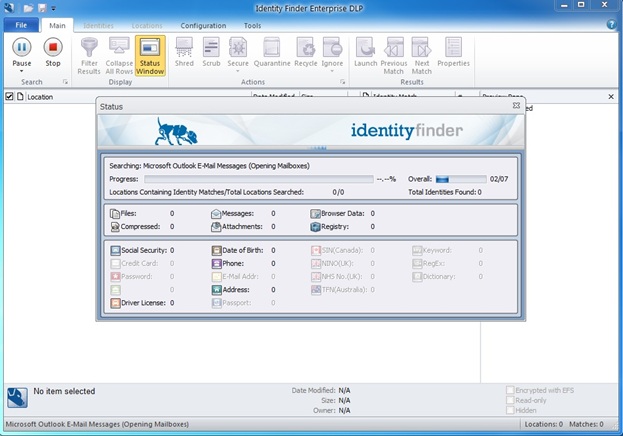Viewport: 623px width, 436px height.
Task: Toggle the Status Window button
Action: [x=150, y=56]
